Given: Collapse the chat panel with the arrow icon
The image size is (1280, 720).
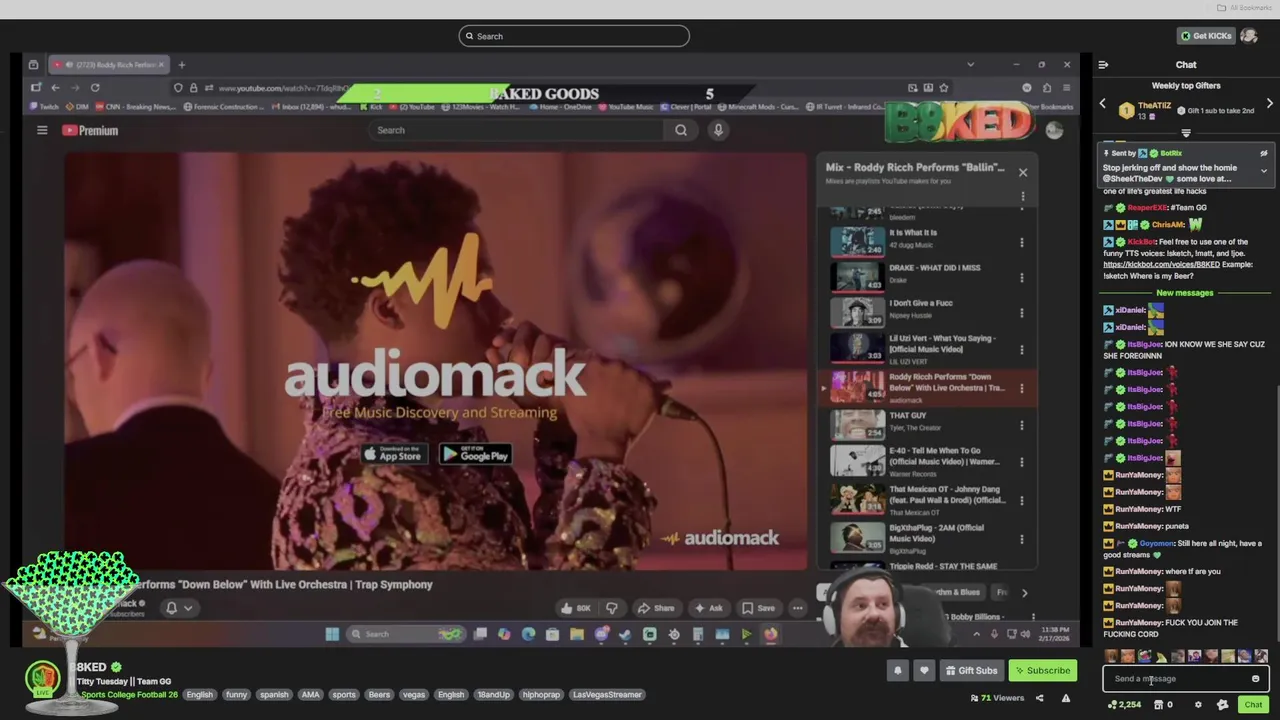Looking at the screenshot, I should pyautogui.click(x=1103, y=65).
